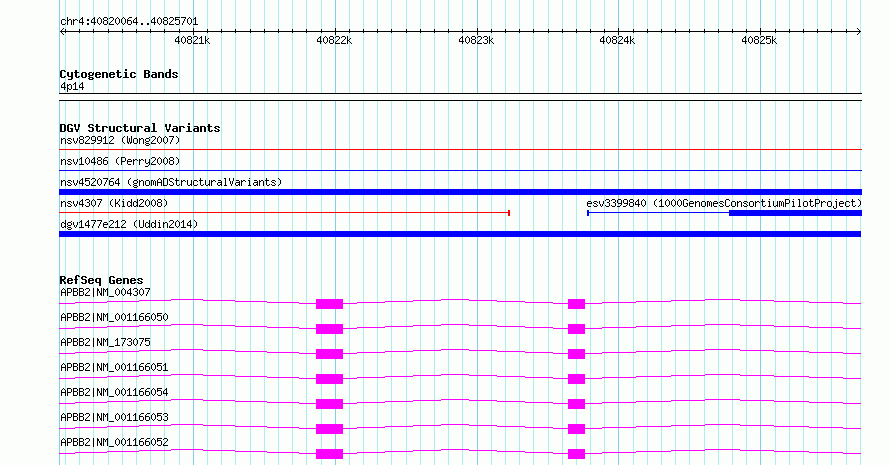Screen dimensions: 890x465
Task: Open esv3399840 (1000GenomesConsortiumPilotProject) label
Action: 724,203
